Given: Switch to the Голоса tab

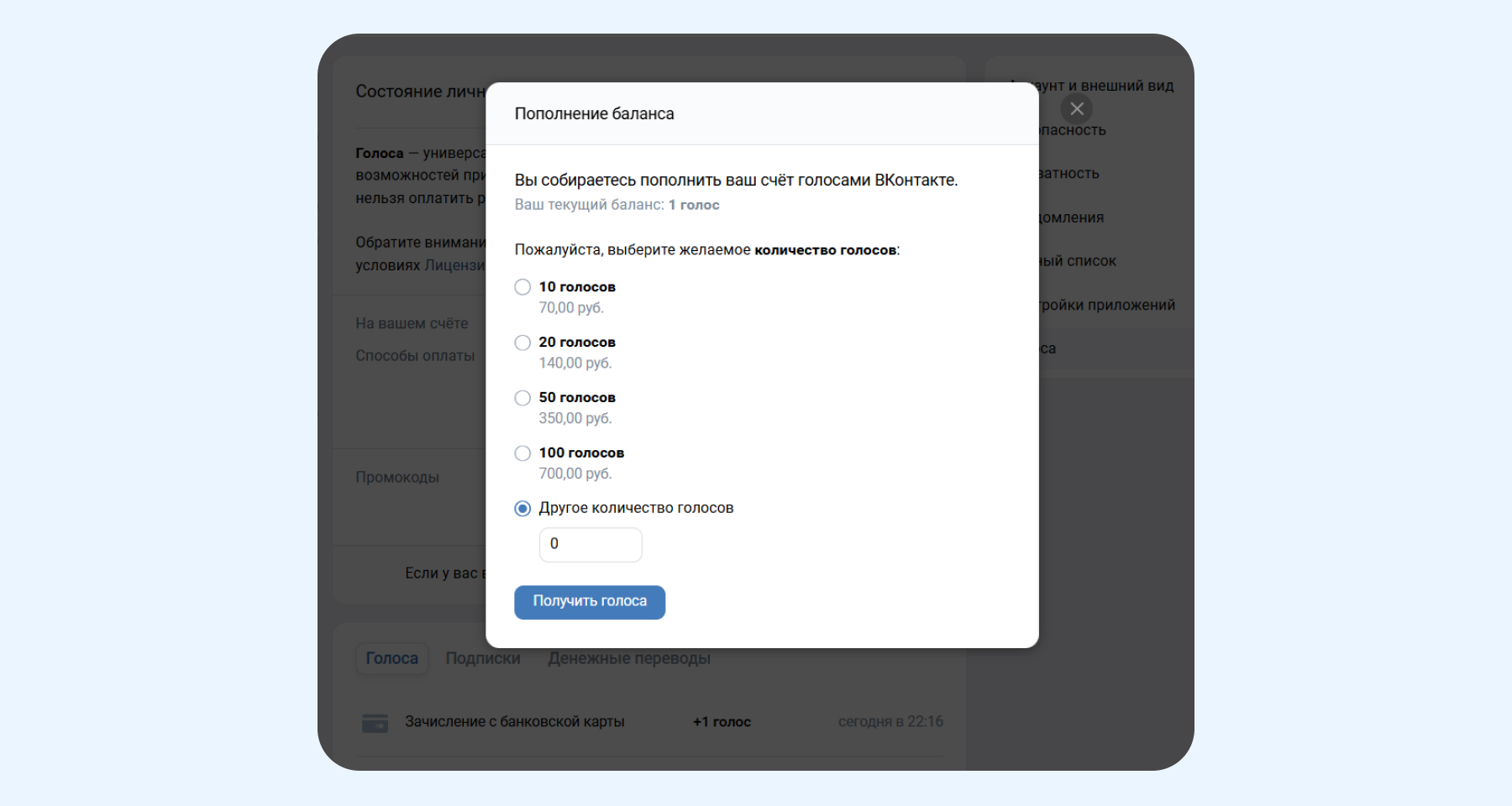Looking at the screenshot, I should (x=391, y=659).
